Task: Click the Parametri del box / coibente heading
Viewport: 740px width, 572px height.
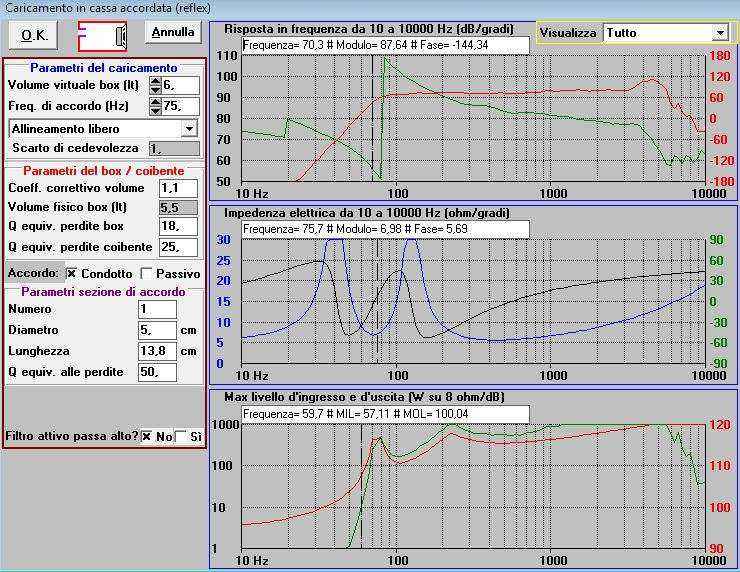Action: click(x=104, y=171)
